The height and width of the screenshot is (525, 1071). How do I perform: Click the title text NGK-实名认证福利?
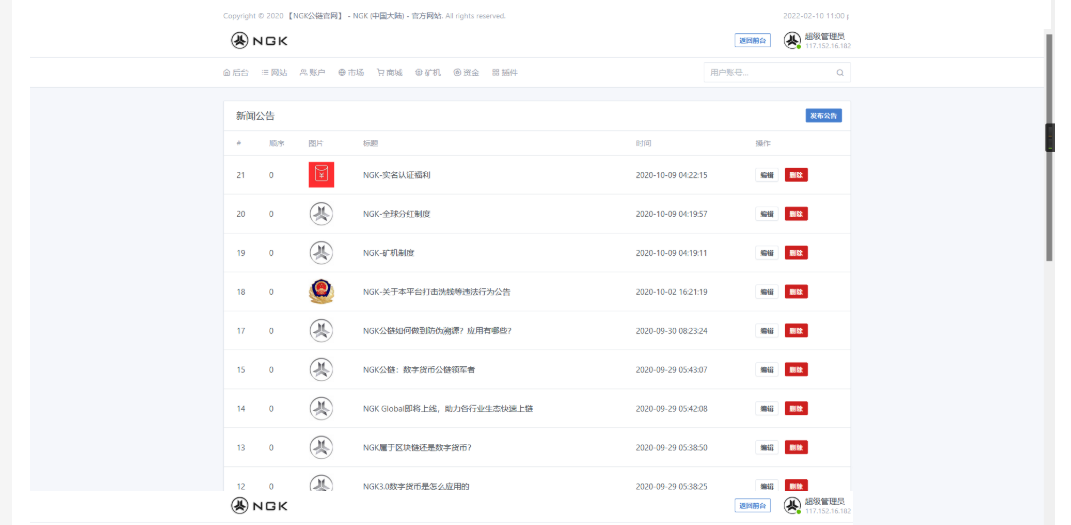click(x=397, y=175)
